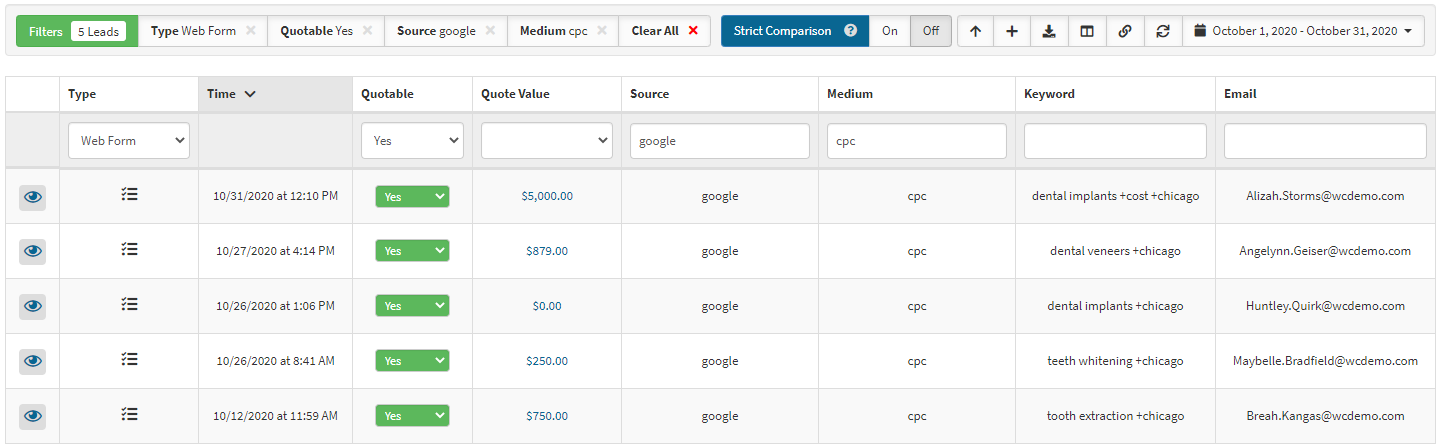The image size is (1443, 448).
Task: View lead Huntley.Quirk details eye icon
Action: pyautogui.click(x=33, y=307)
